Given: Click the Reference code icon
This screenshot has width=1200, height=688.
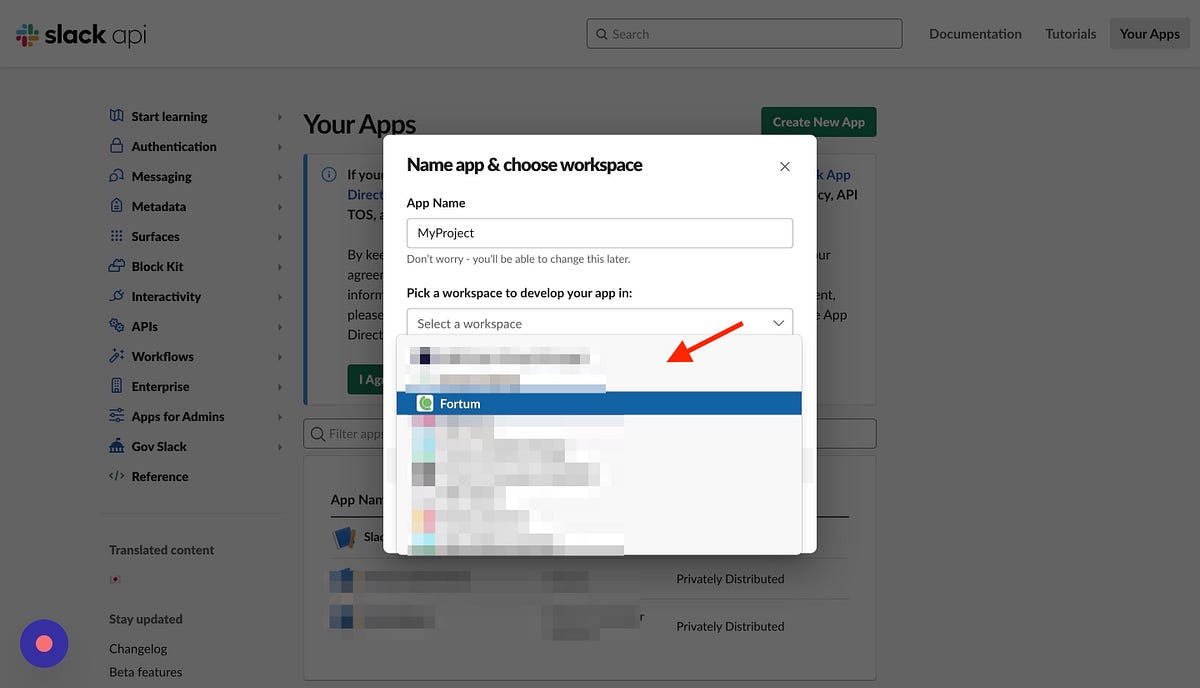Looking at the screenshot, I should click(x=116, y=476).
